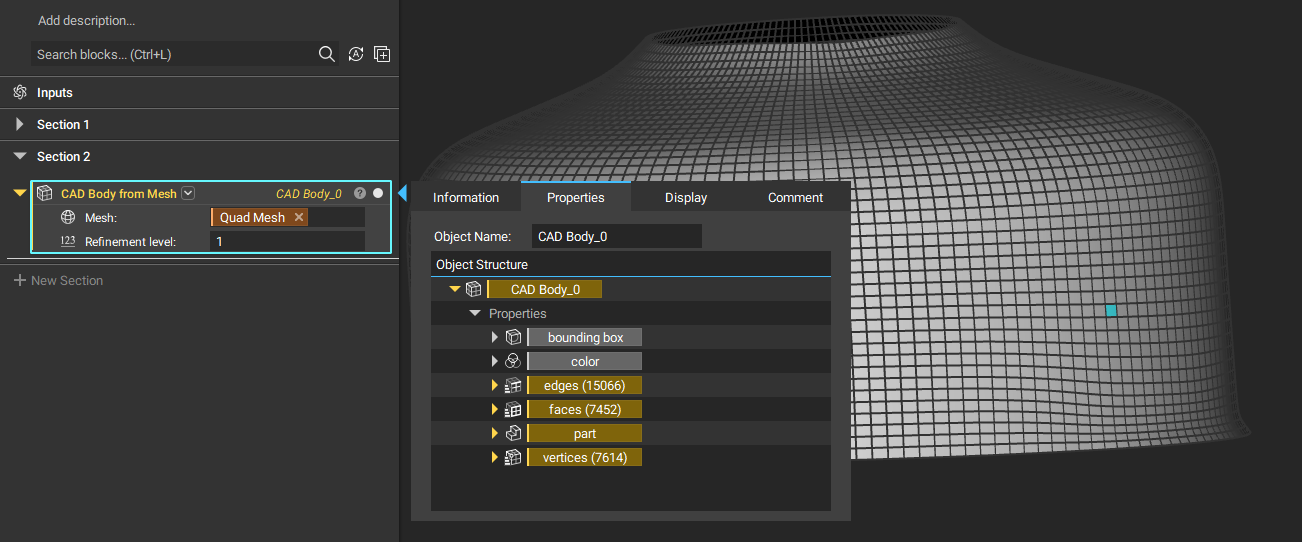The height and width of the screenshot is (542, 1302).
Task: Expand the faces (7452) node
Action: click(494, 409)
